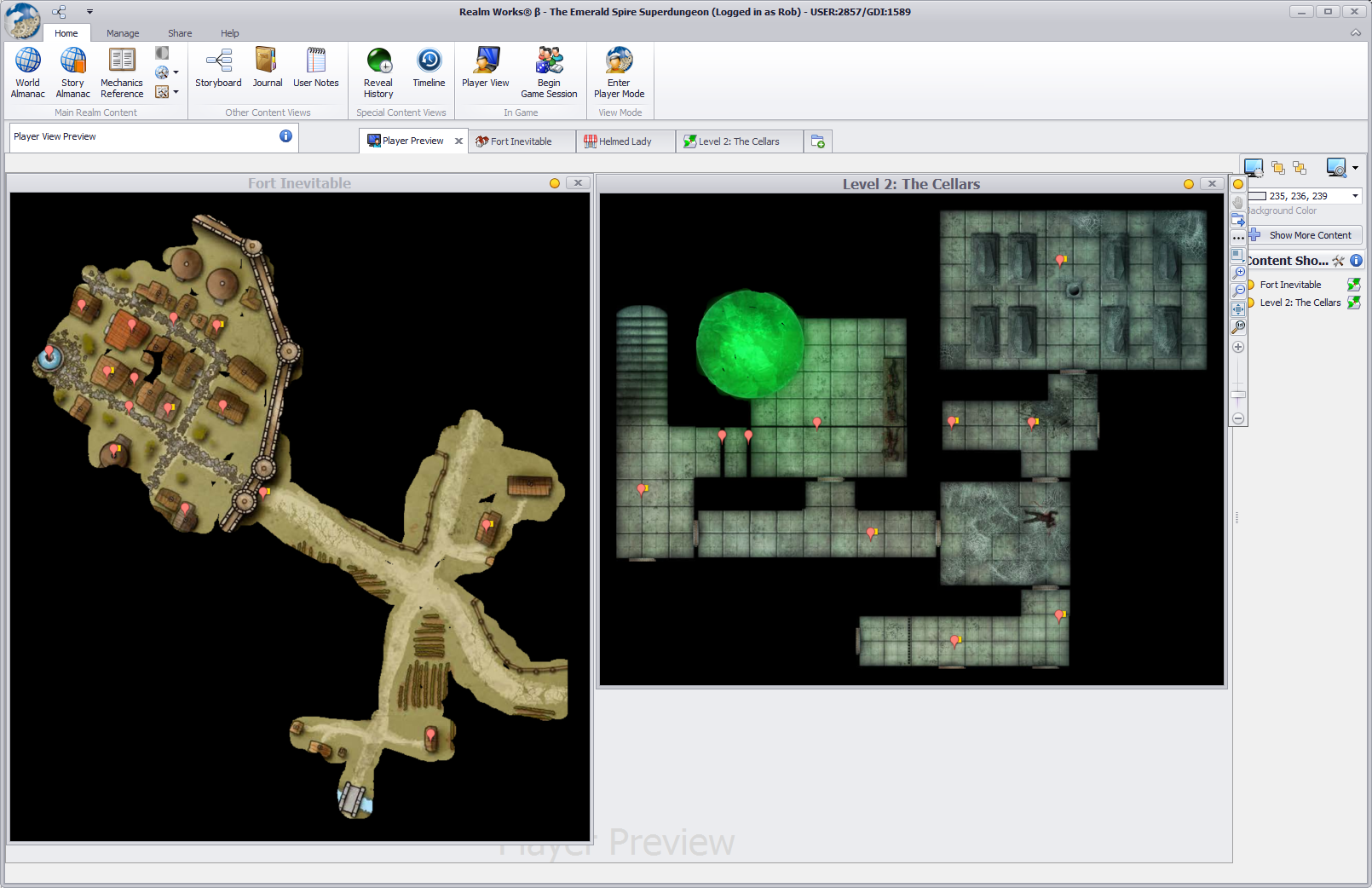Click the plus button above zoom slider
The width and height of the screenshot is (1372, 888).
point(1238,347)
